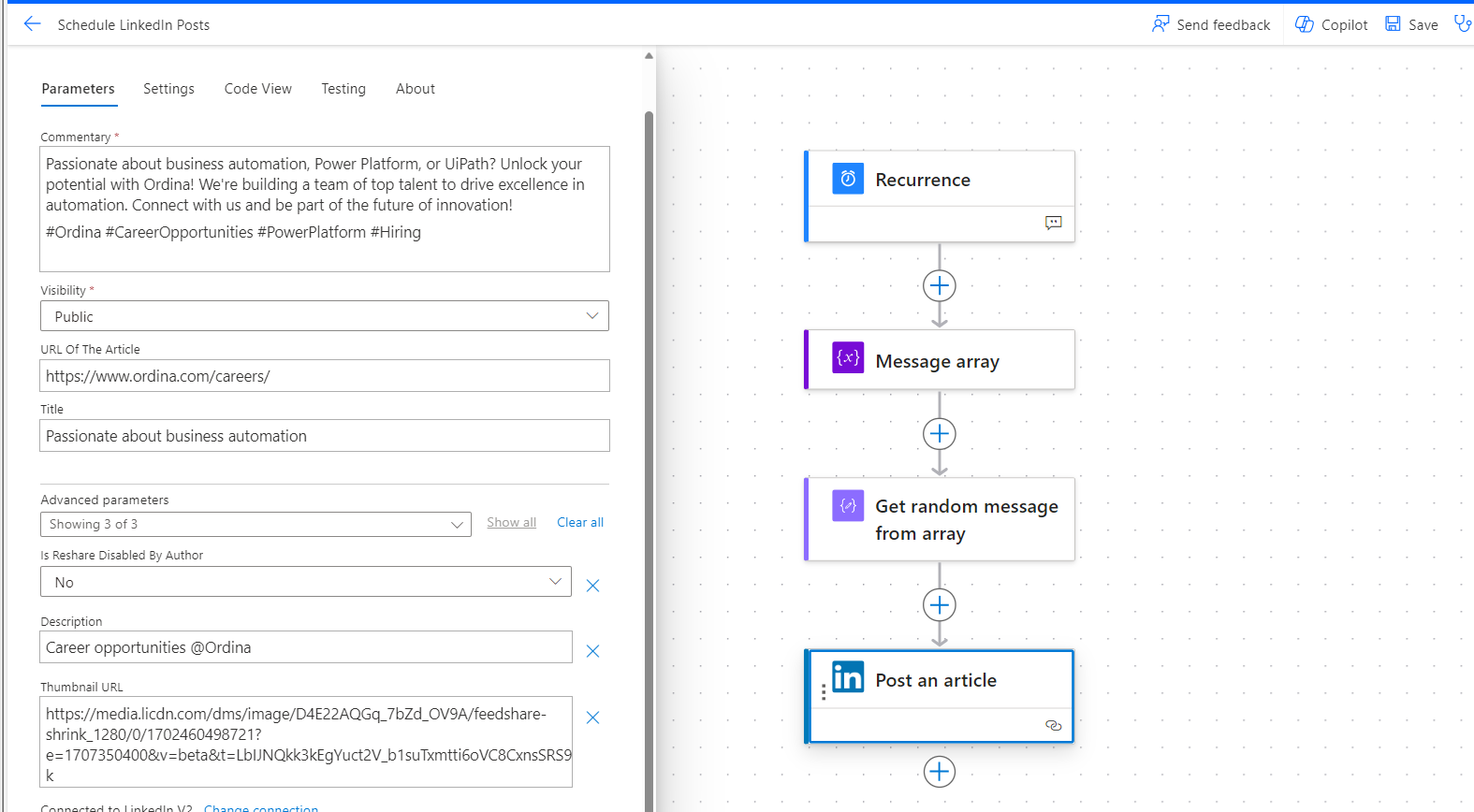The height and width of the screenshot is (812, 1474).
Task: Click the Recurrence clock icon
Action: tap(848, 178)
